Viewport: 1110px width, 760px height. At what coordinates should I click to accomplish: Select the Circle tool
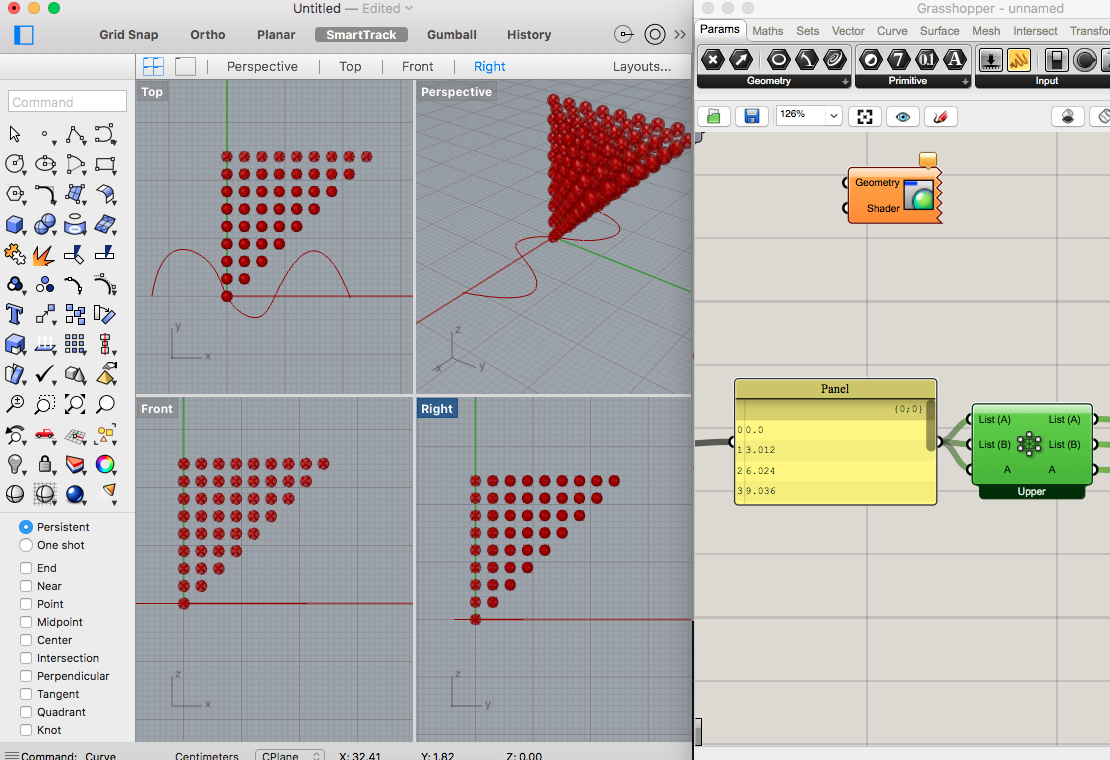coord(15,164)
